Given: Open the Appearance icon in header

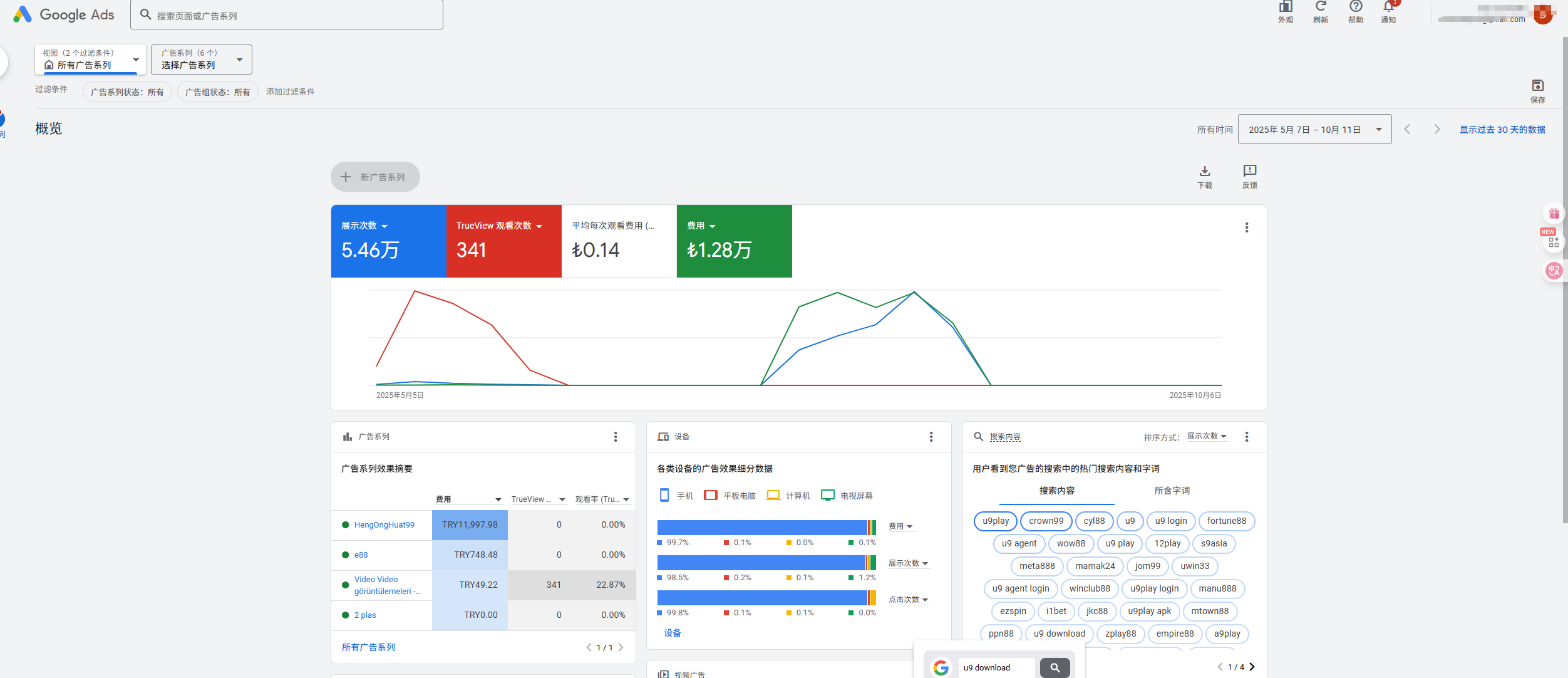Looking at the screenshot, I should (1286, 7).
